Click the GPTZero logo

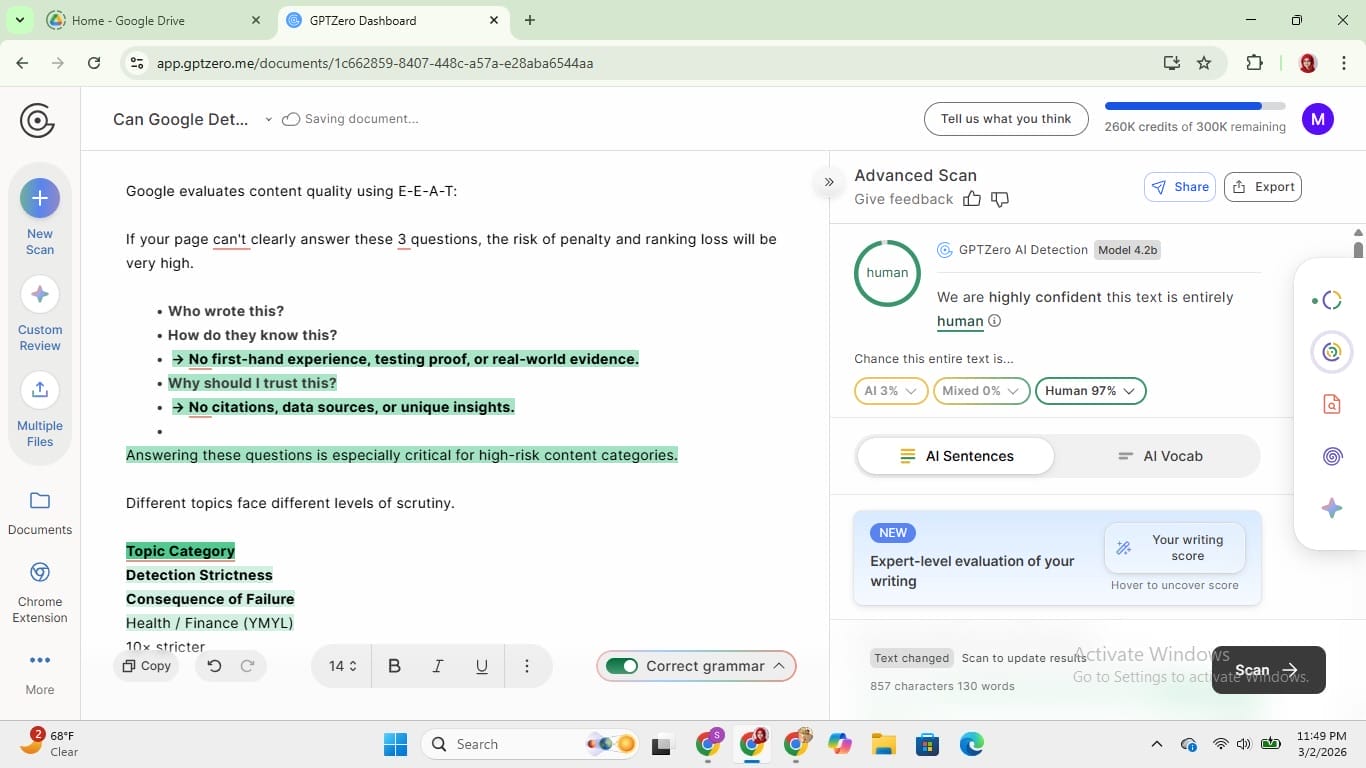pyautogui.click(x=37, y=120)
